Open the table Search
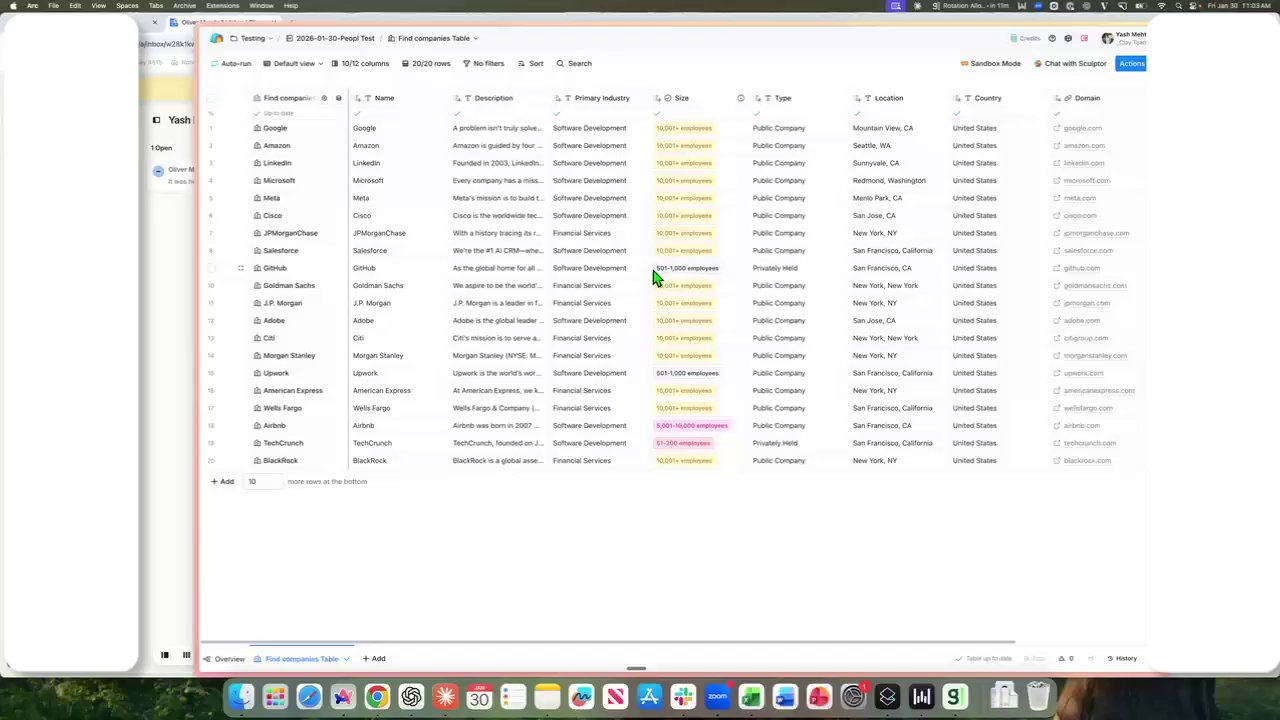Viewport: 1280px width, 720px height. tap(574, 63)
